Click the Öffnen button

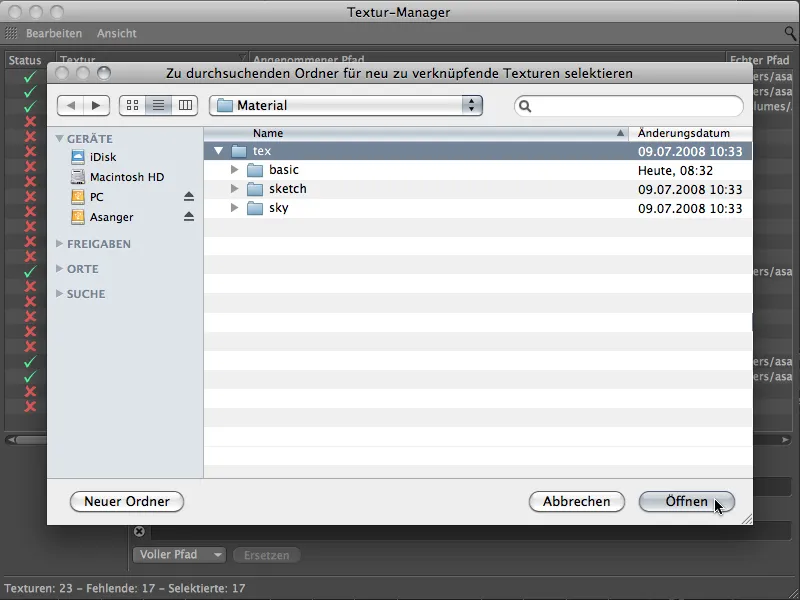tap(687, 502)
